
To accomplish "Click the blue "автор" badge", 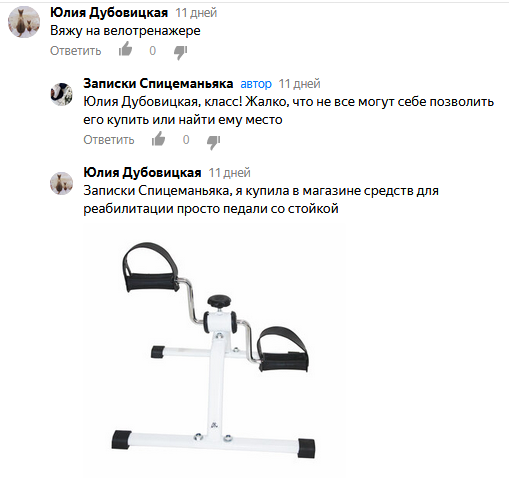I will (256, 84).
